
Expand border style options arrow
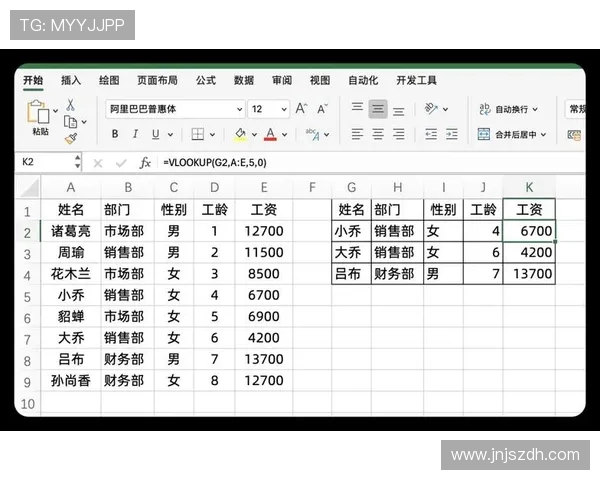tap(212, 135)
